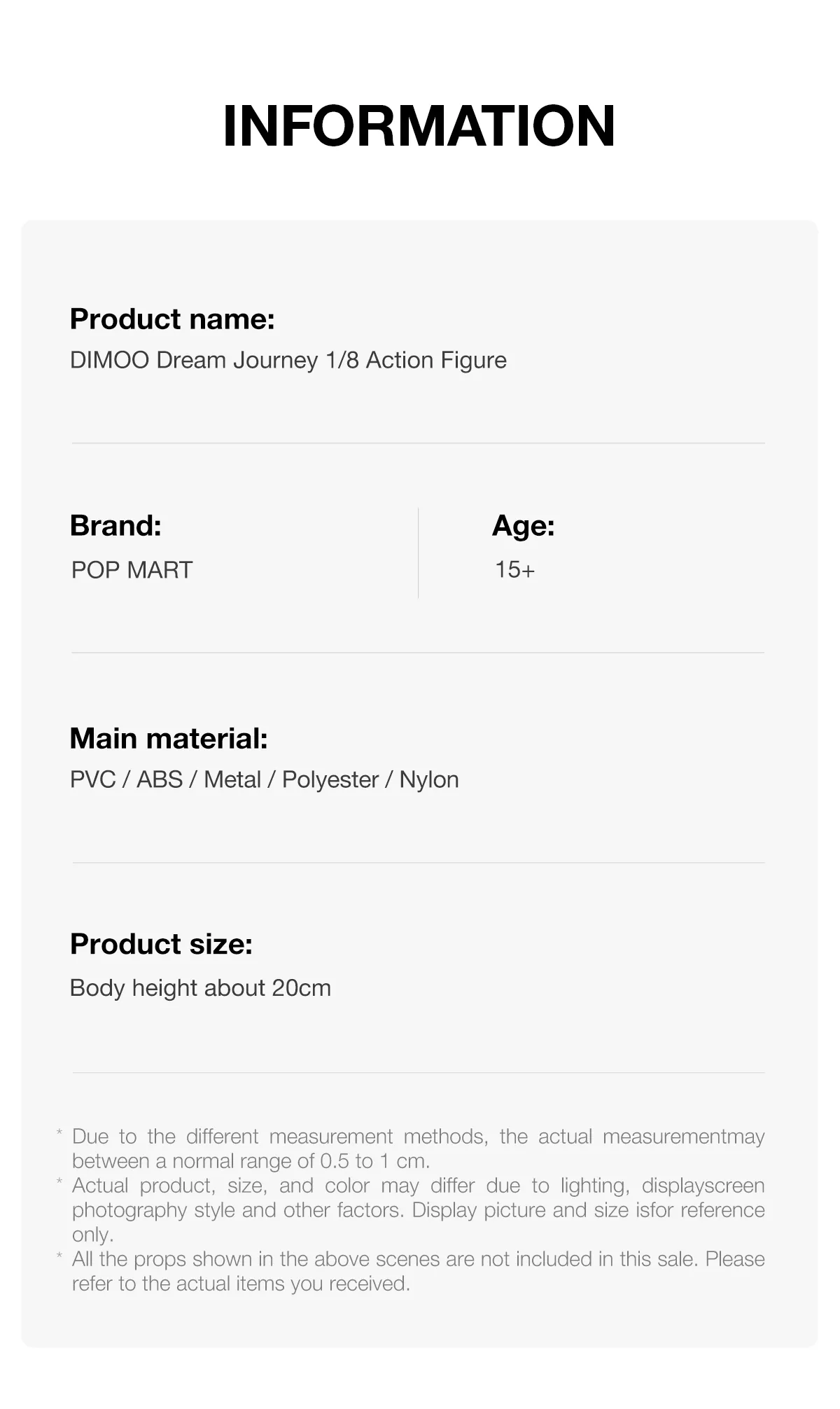Click the 'Brand:' label
The image size is (840, 1409).
click(x=115, y=526)
